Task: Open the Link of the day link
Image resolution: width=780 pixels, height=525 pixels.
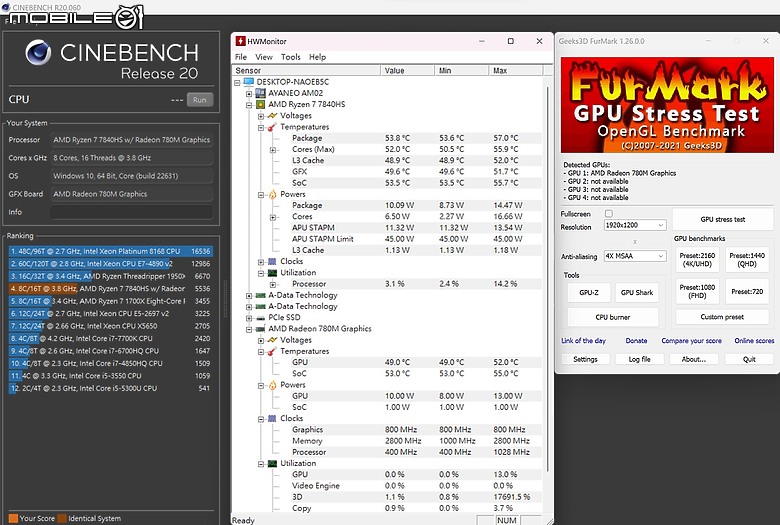Action: (584, 340)
